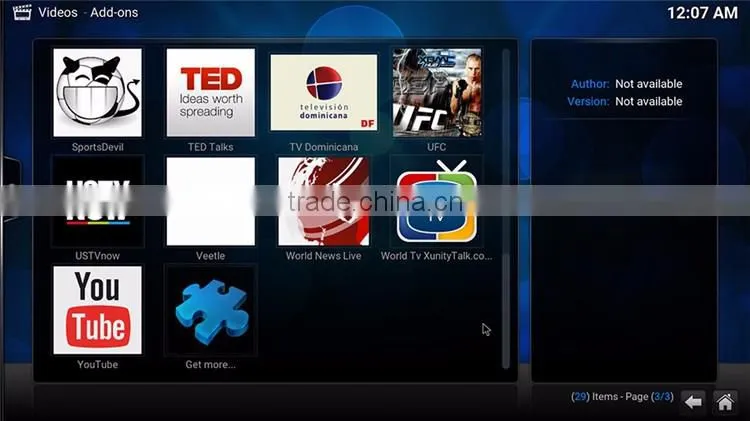Click the Videos clapperboard icon
The height and width of the screenshot is (421, 750).
pos(22,12)
